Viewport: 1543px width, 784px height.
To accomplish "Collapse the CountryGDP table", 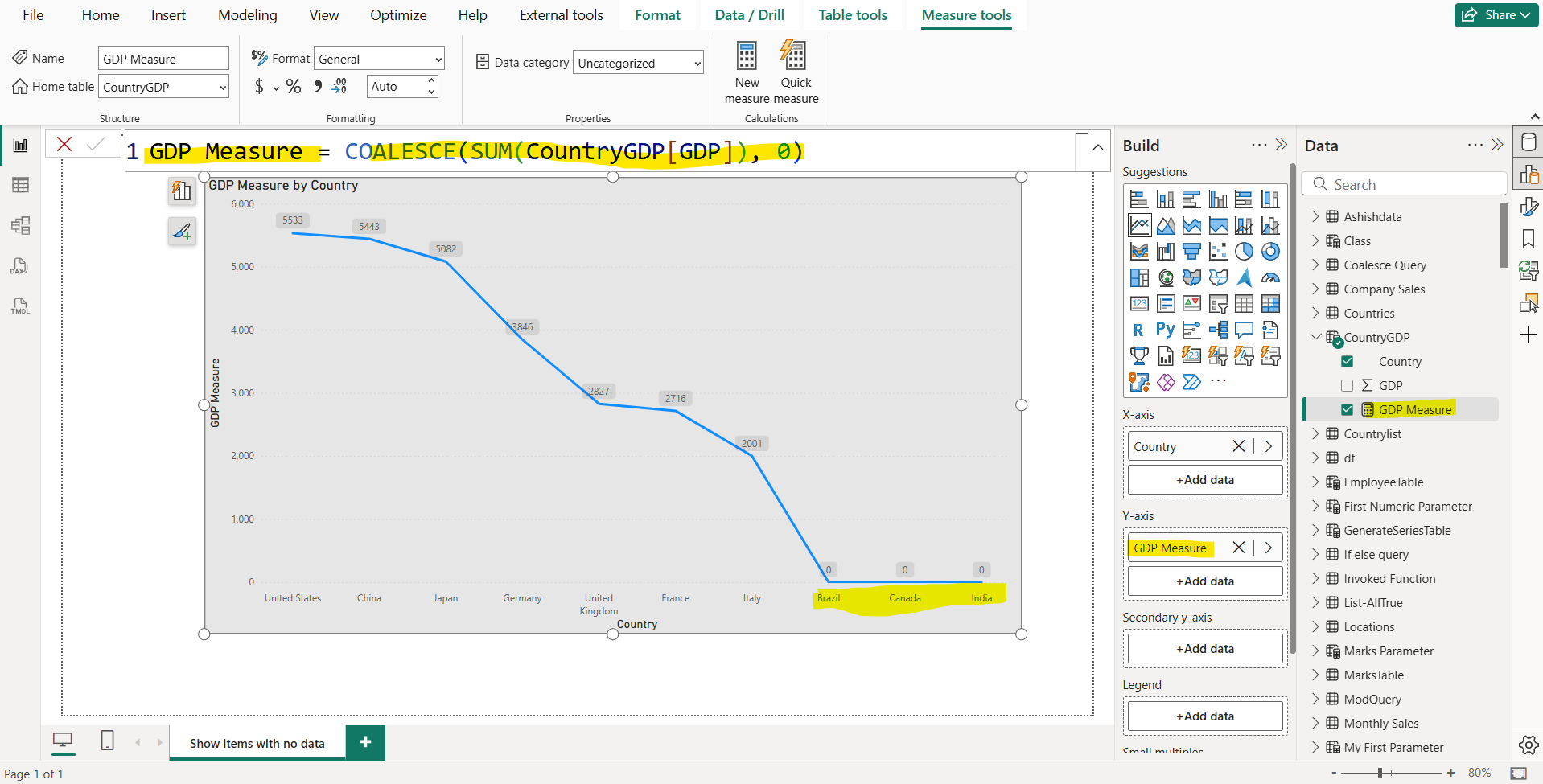I will (1316, 337).
